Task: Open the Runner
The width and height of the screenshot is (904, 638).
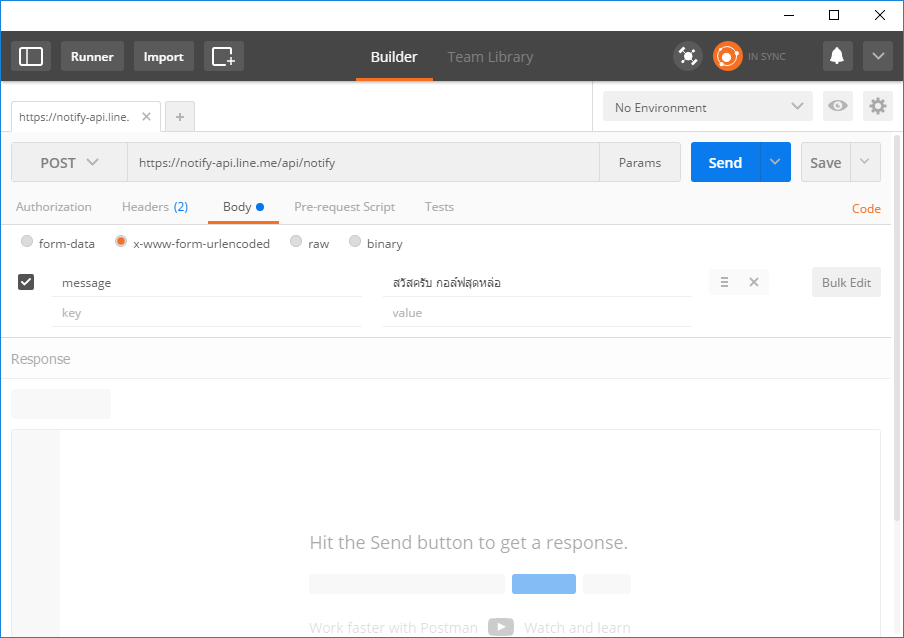Action: pyautogui.click(x=92, y=56)
